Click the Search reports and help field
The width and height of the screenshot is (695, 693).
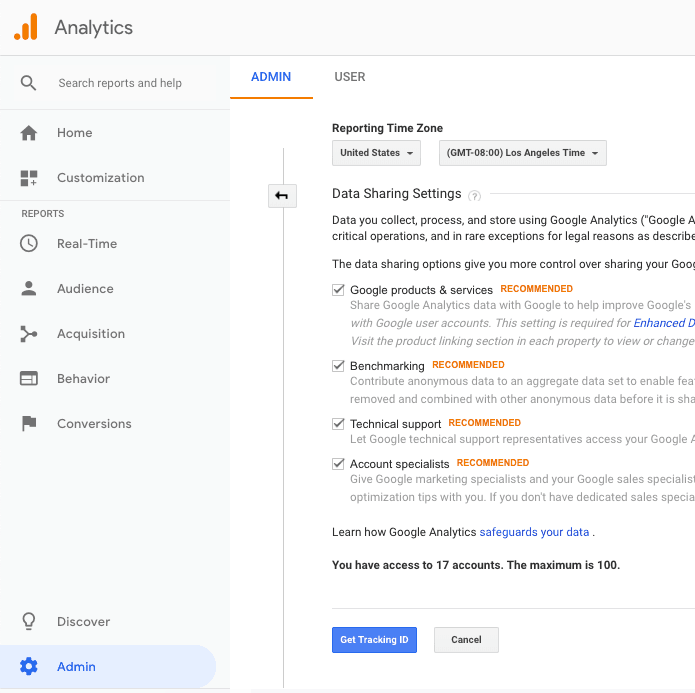pyautogui.click(x=120, y=83)
